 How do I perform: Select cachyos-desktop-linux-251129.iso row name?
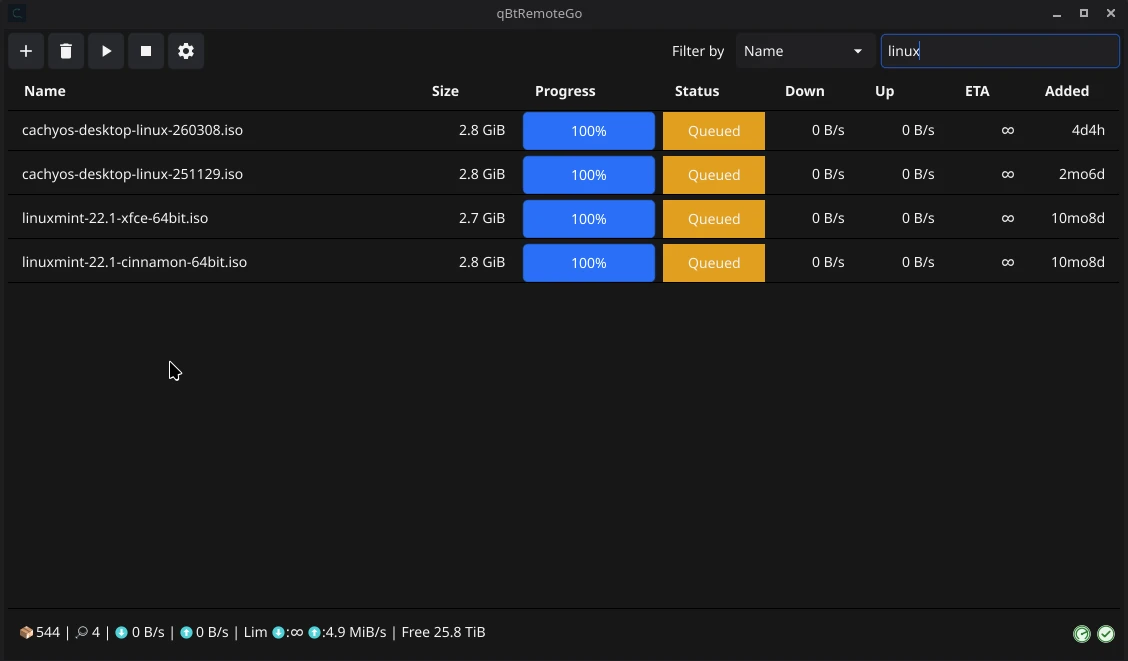(132, 174)
